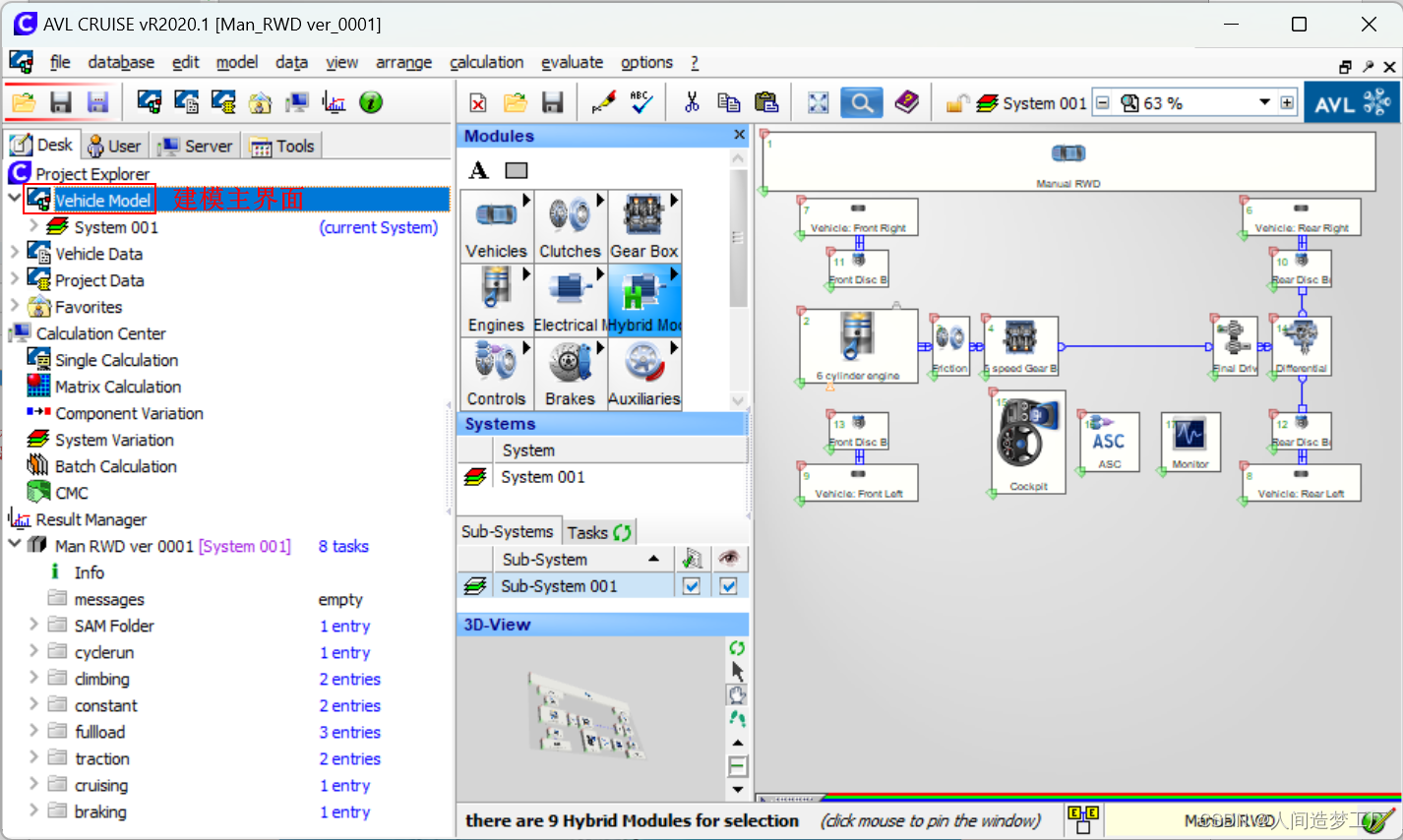The image size is (1403, 840).
Task: Select Matrix Calculation item
Action: [118, 387]
